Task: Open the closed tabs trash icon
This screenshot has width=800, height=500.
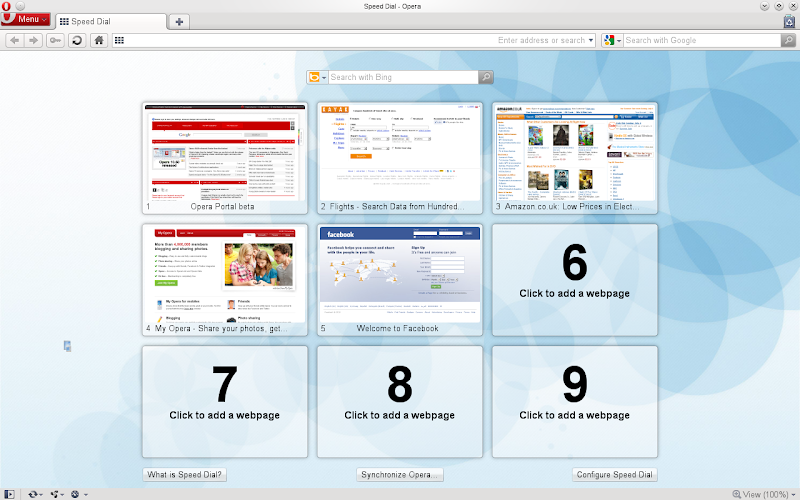Action: [x=789, y=21]
